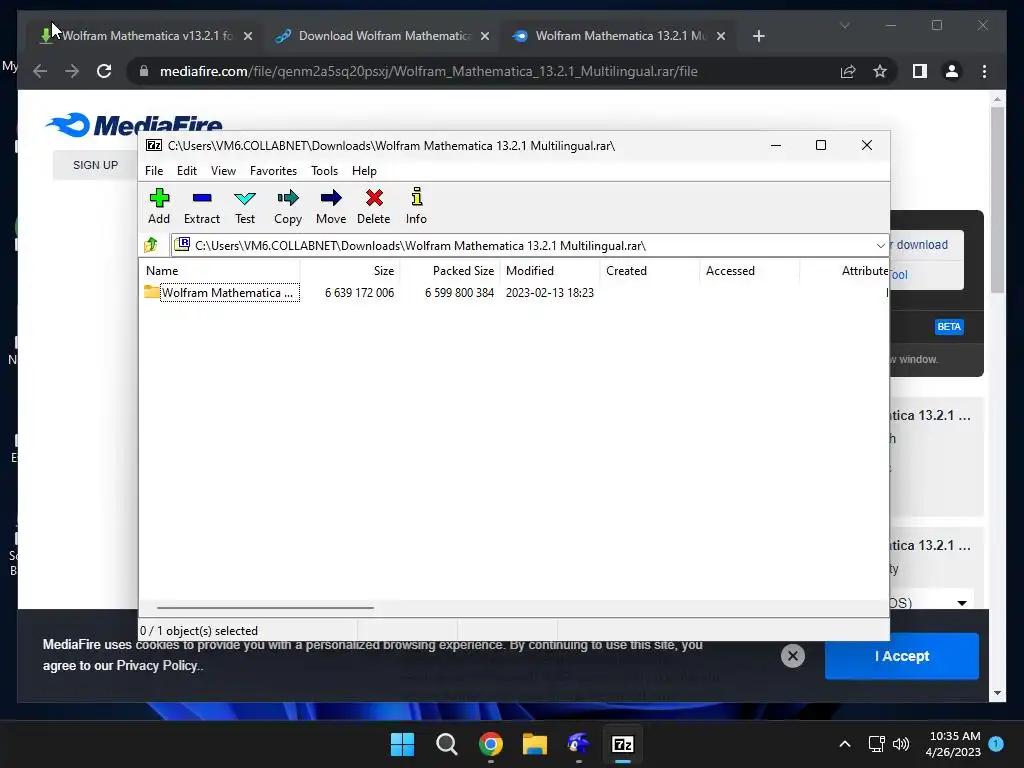The image size is (1024, 768).
Task: Select the modified date 2023-02-13 18:23
Action: tap(550, 293)
